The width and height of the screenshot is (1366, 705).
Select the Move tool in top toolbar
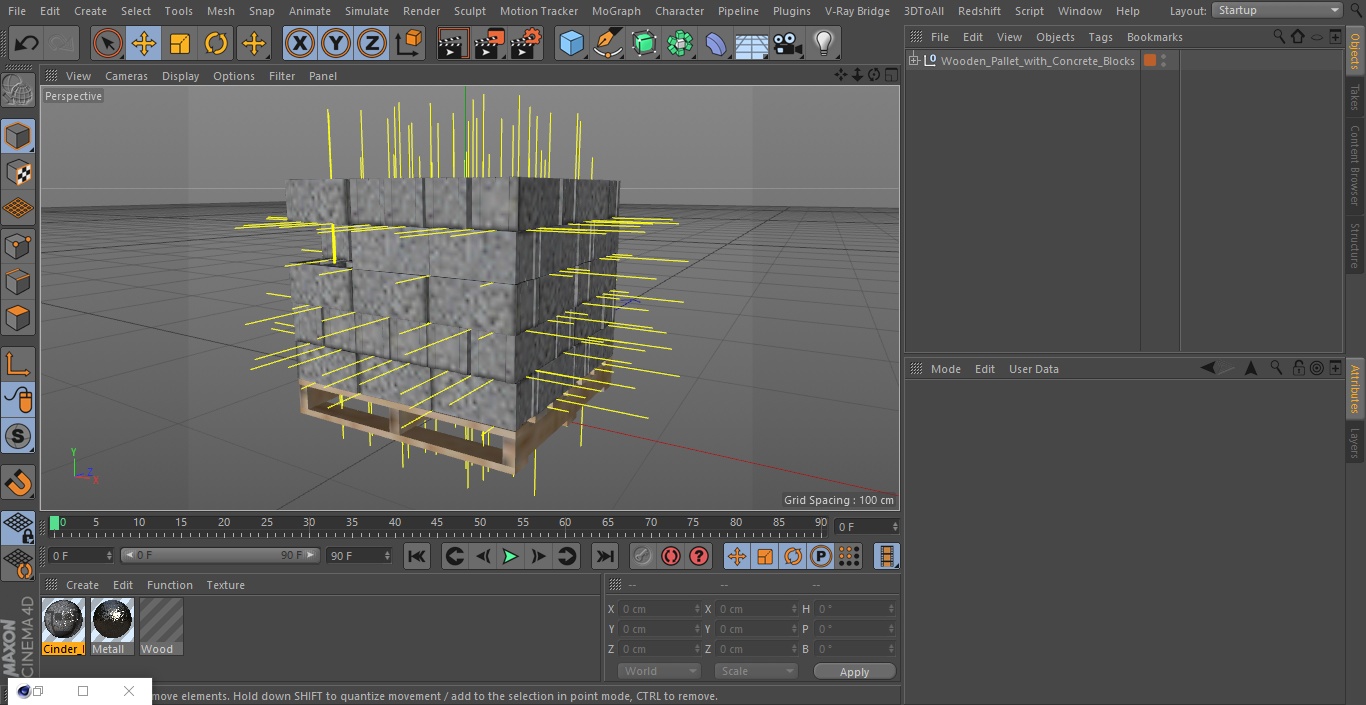tap(144, 44)
